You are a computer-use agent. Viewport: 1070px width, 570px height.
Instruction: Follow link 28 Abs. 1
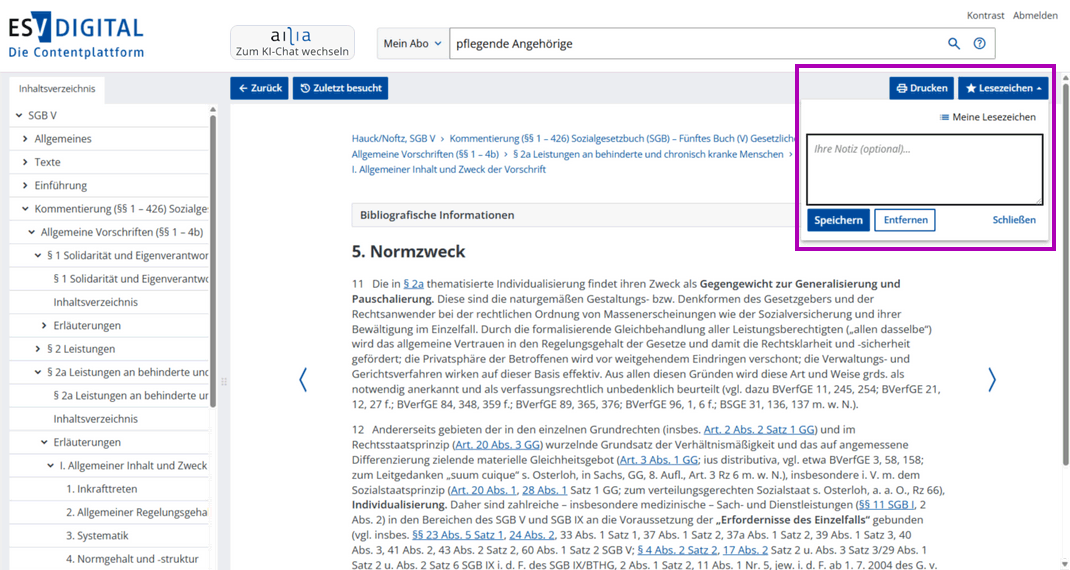(545, 490)
